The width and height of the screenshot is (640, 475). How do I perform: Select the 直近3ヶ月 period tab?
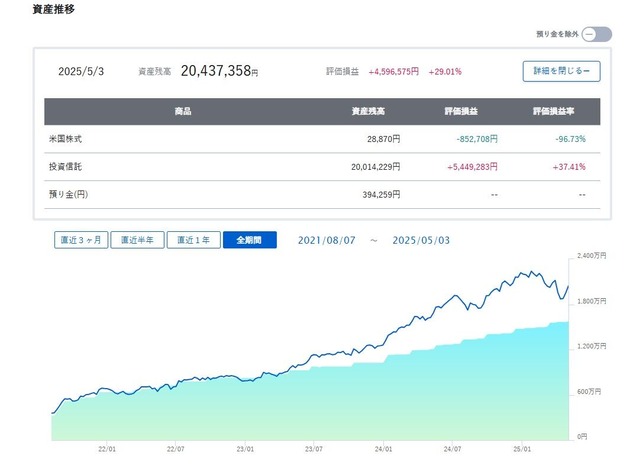click(81, 240)
